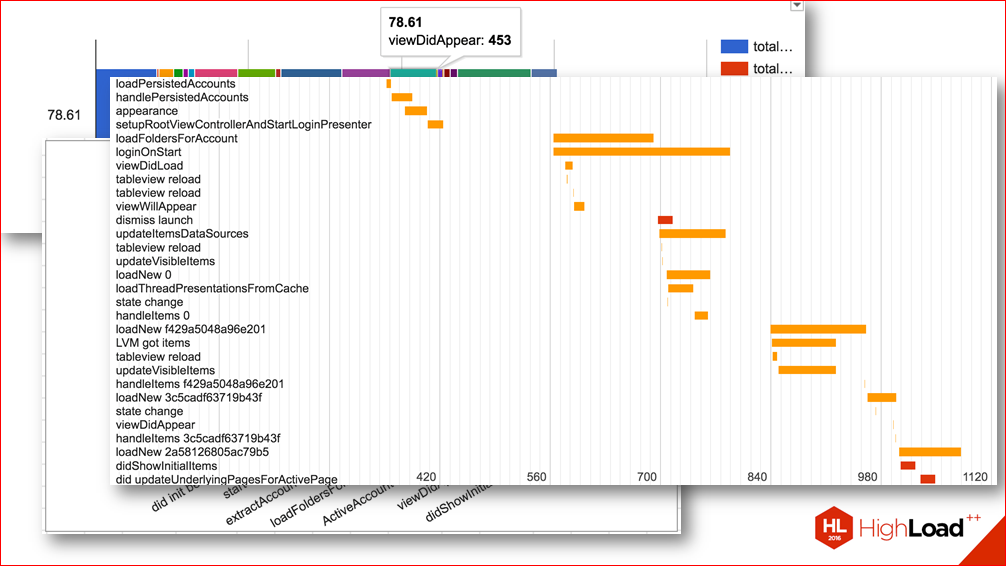Click the orange handlePersistedAccounts timeline bar

(x=402, y=97)
